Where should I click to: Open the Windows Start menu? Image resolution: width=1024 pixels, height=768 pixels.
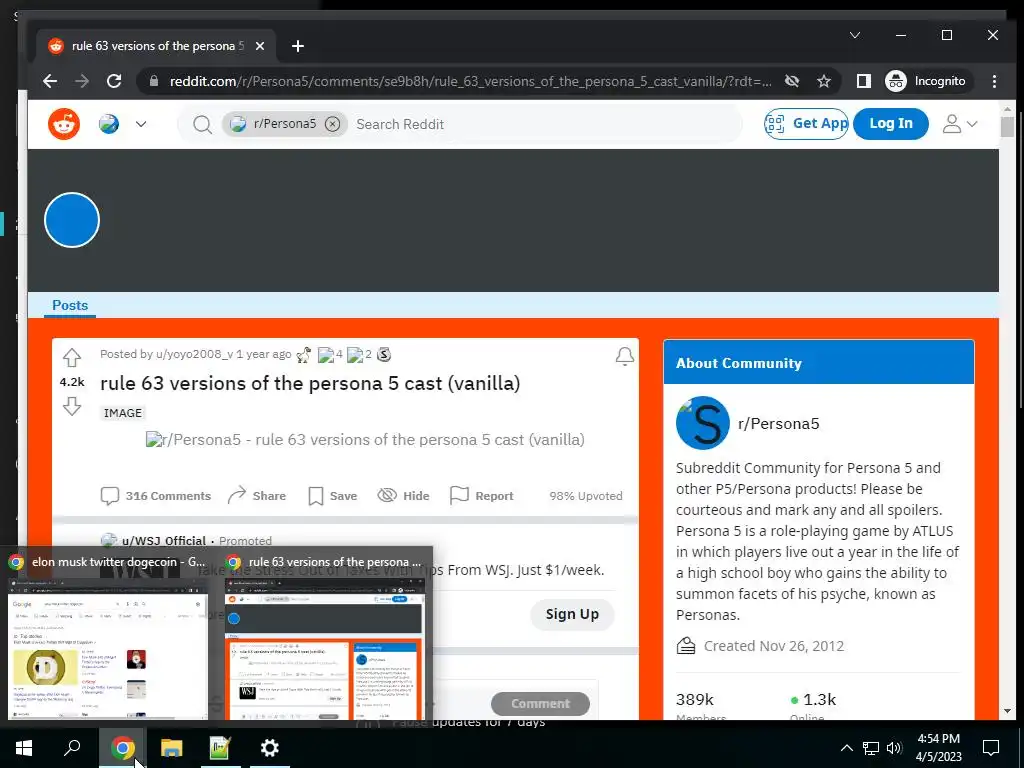click(x=24, y=748)
